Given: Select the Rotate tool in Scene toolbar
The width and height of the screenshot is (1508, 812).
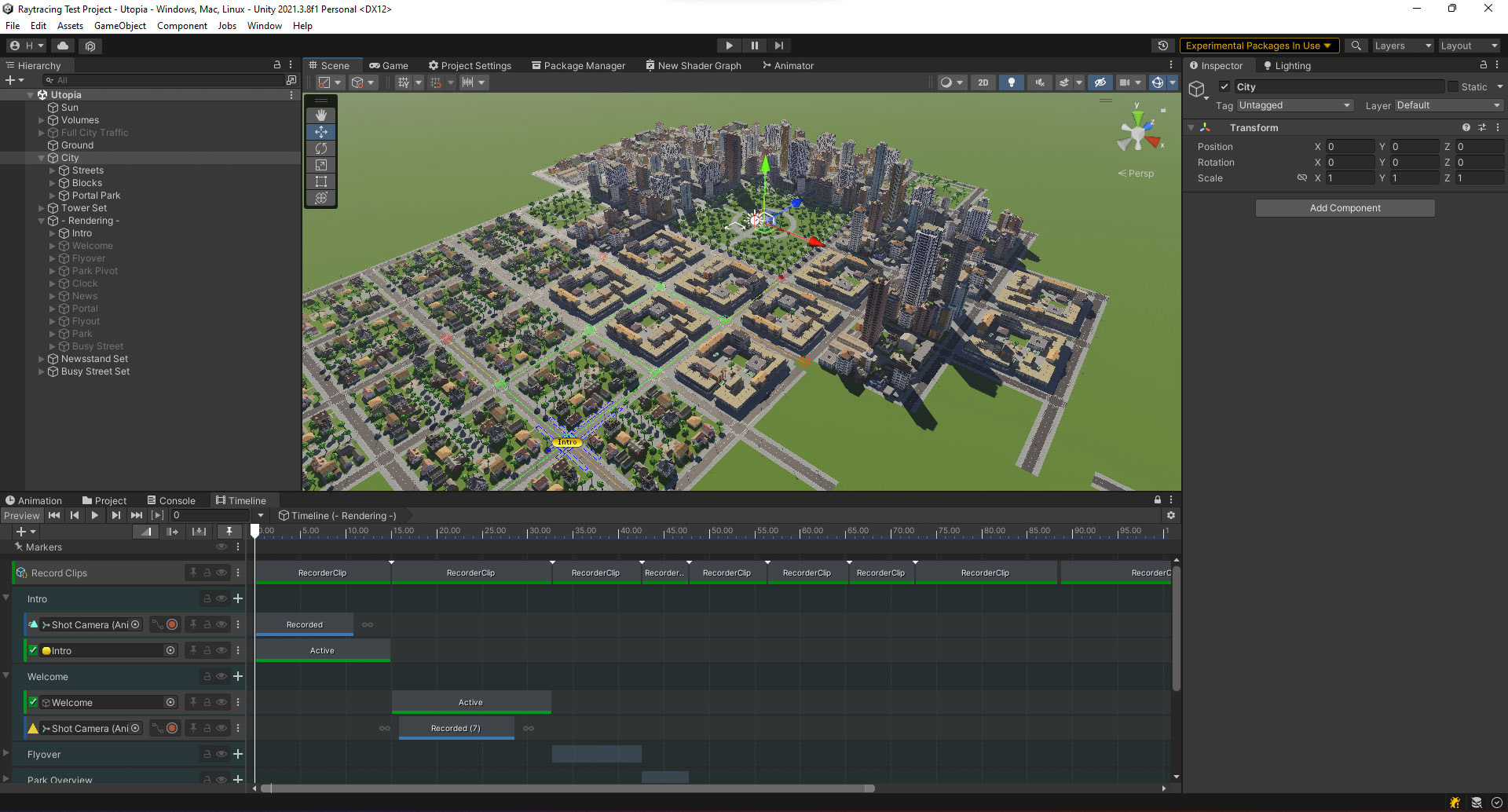Looking at the screenshot, I should (320, 148).
